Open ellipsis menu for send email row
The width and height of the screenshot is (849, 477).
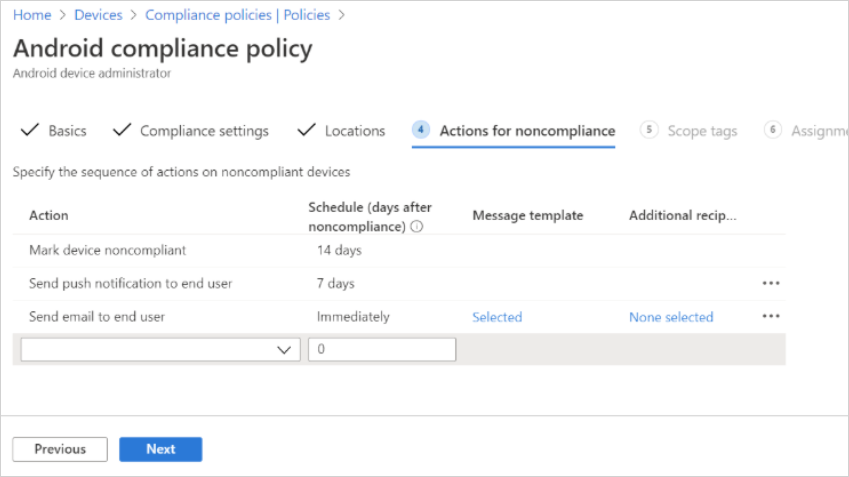(x=770, y=316)
